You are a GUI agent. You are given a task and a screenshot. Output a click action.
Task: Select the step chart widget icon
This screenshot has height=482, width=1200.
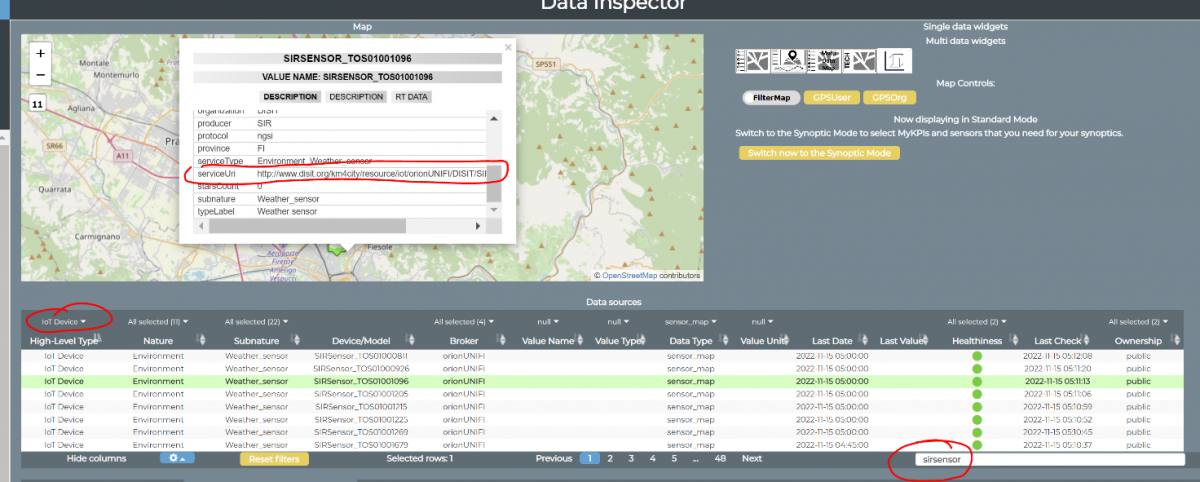[896, 61]
